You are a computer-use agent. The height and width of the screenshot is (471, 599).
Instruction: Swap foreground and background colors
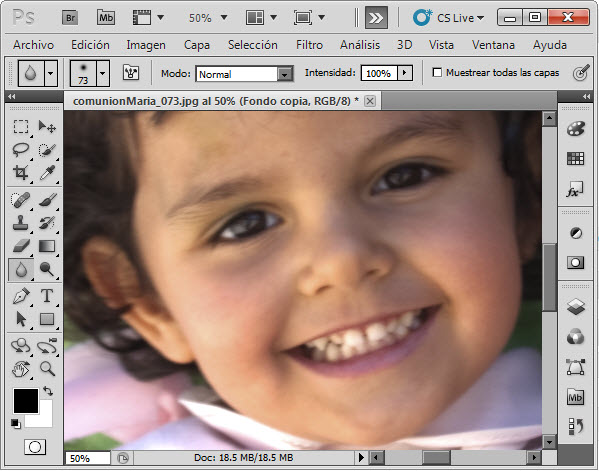48,391
